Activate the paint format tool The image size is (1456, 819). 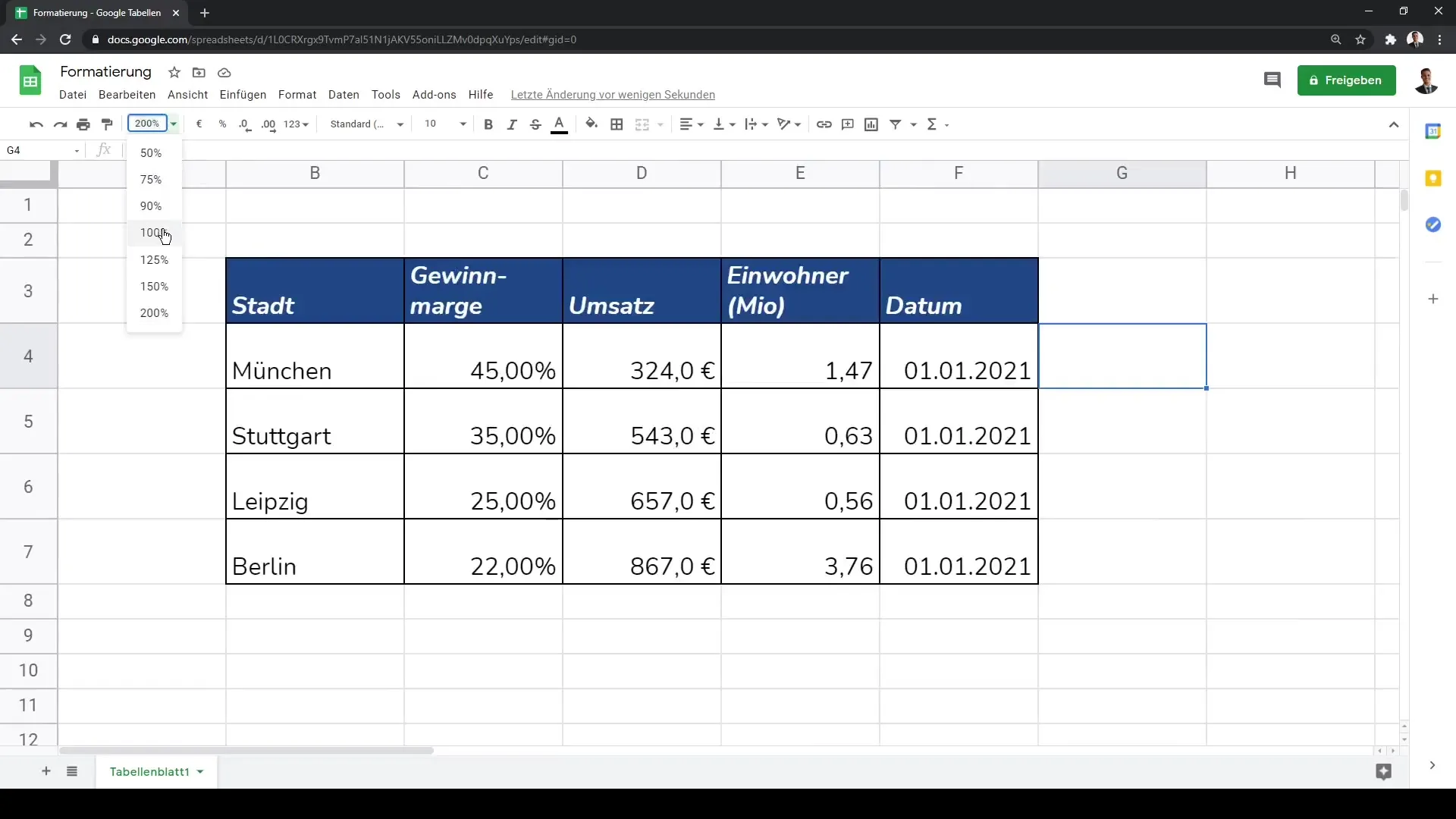click(x=107, y=124)
